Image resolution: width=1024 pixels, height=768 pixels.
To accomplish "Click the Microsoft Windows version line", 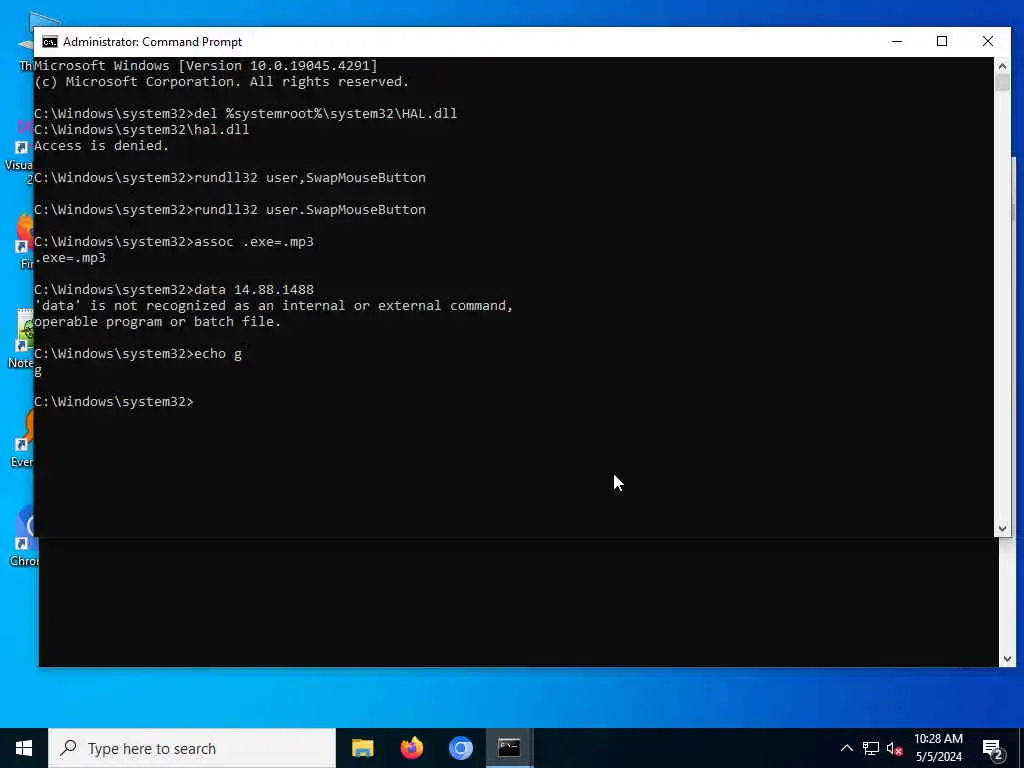I will click(206, 65).
